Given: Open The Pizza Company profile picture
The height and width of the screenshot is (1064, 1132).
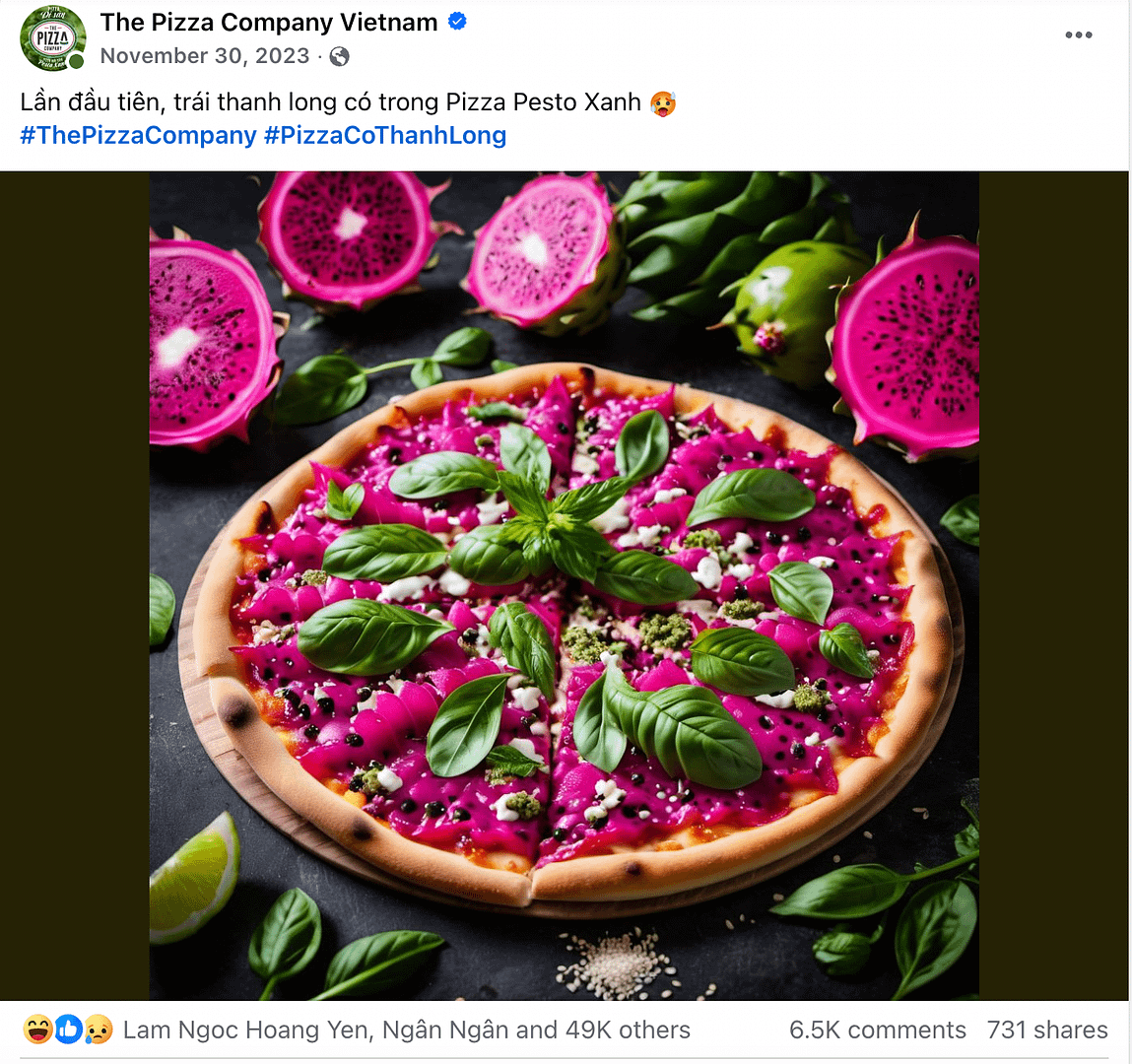Looking at the screenshot, I should pyautogui.click(x=52, y=38).
